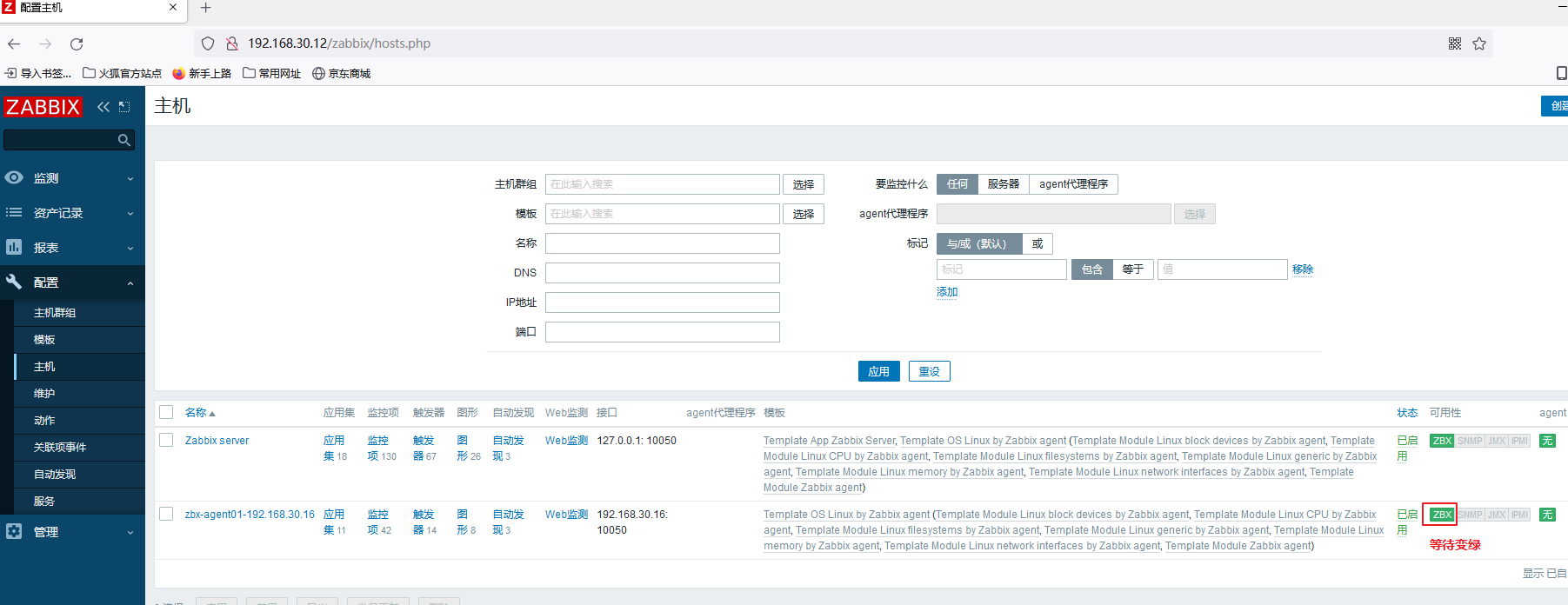Select 与/或 (默认) tag mode
The width and height of the screenshot is (1568, 605).
979,243
